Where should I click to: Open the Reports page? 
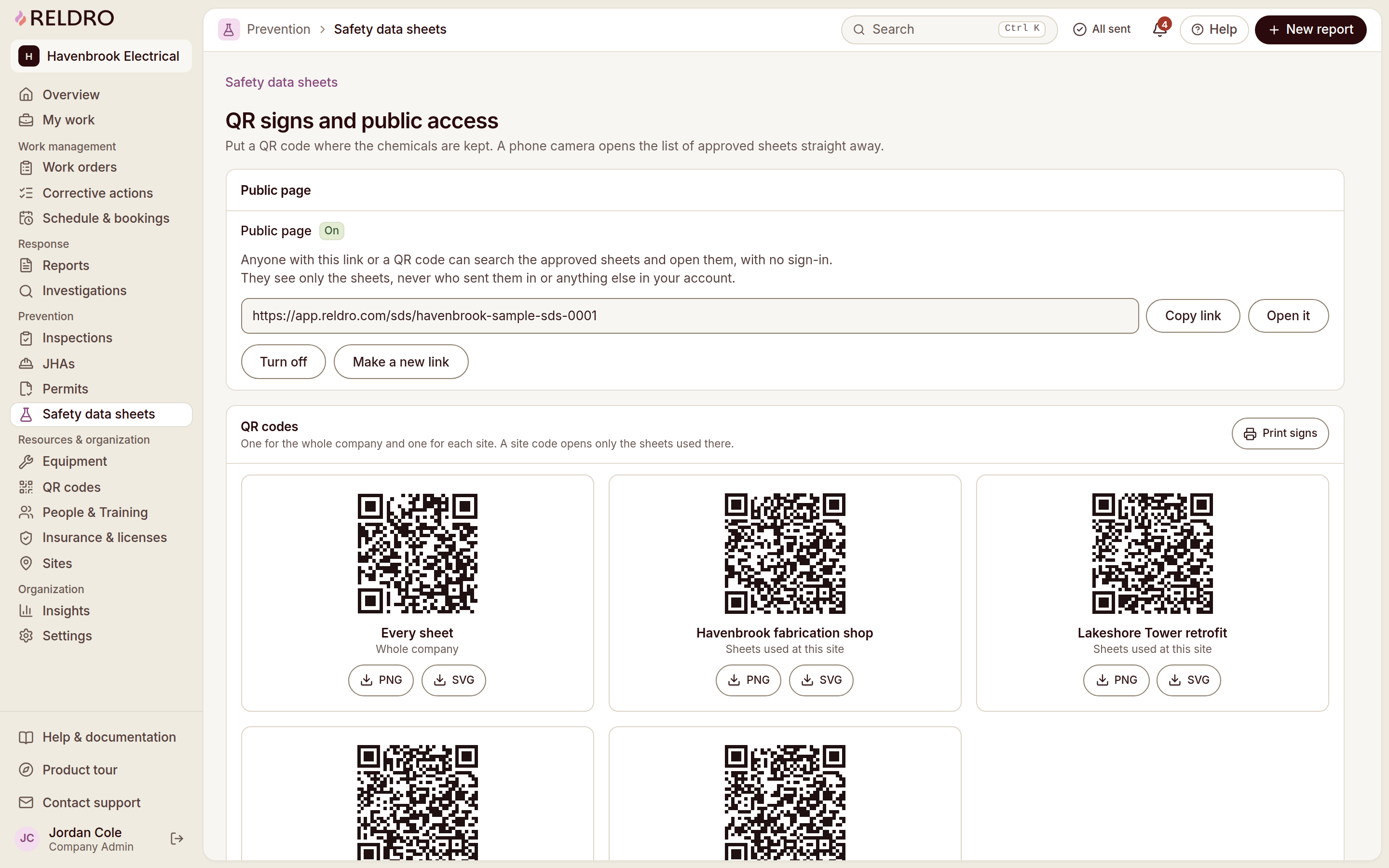click(101, 265)
